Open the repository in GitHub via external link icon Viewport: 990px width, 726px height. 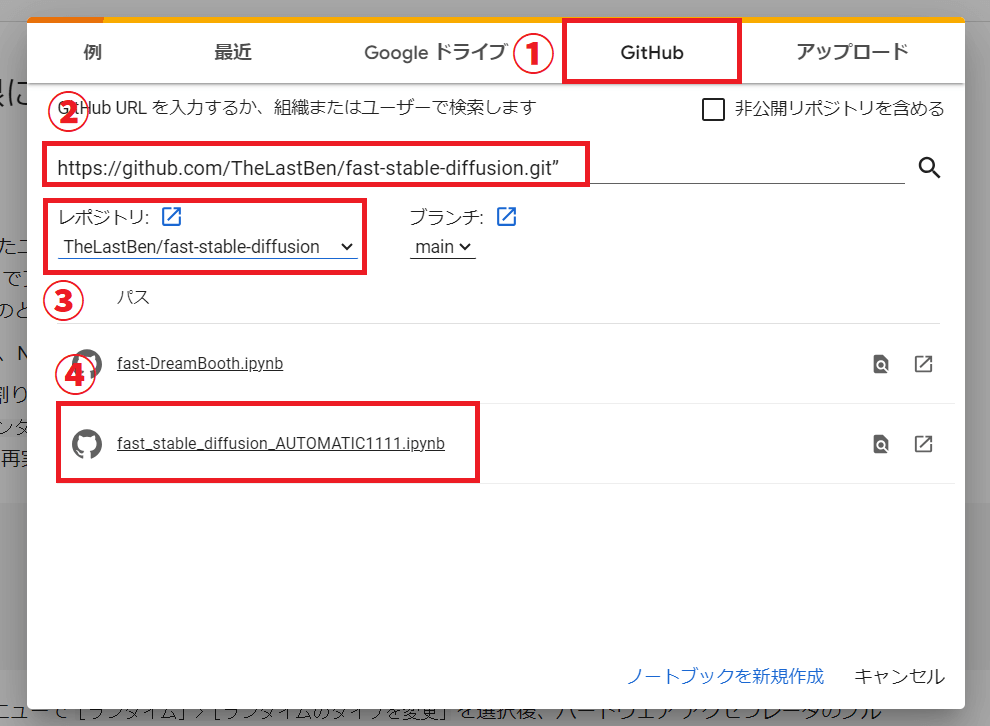[170, 216]
